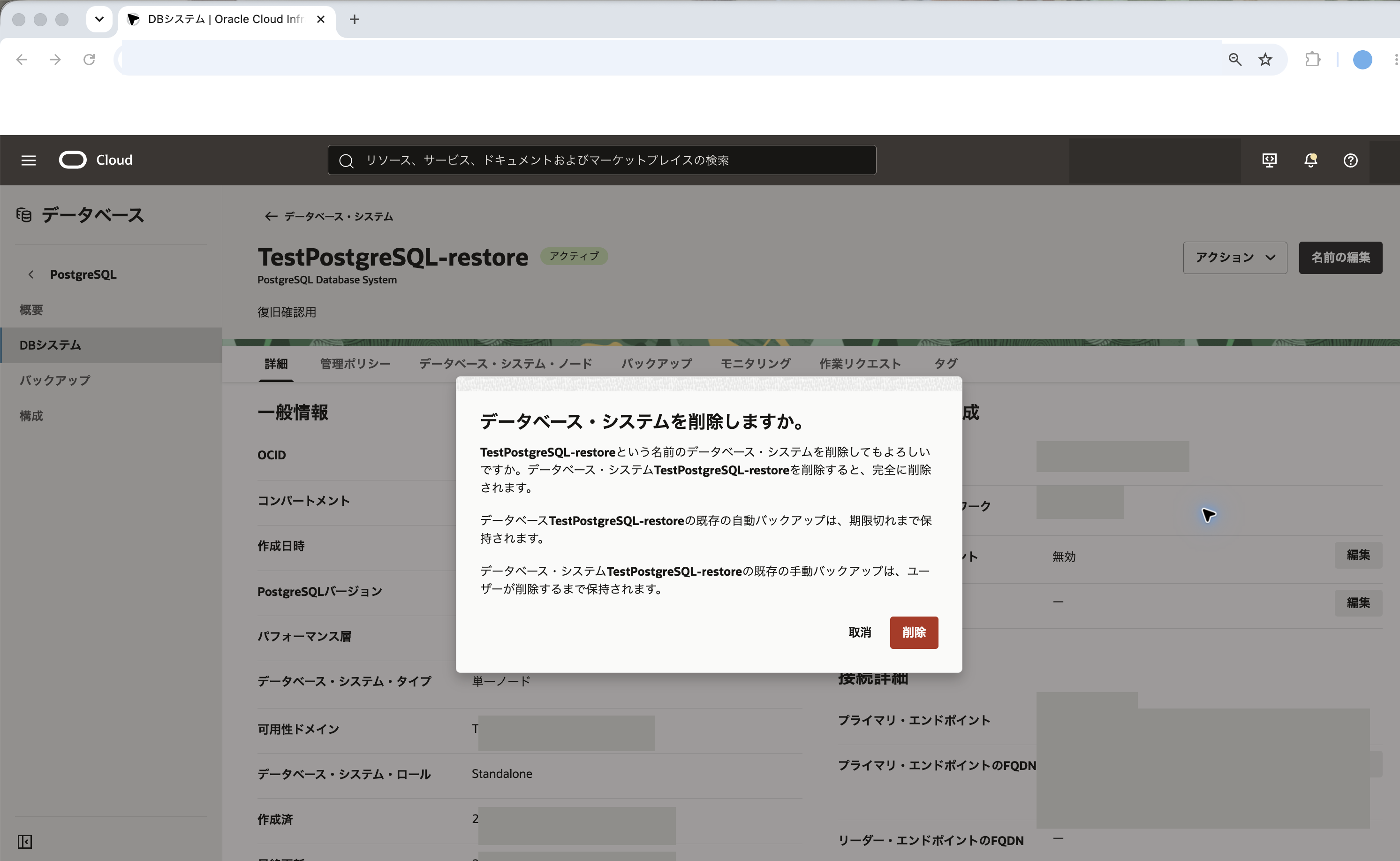Go back in browser history

point(22,59)
